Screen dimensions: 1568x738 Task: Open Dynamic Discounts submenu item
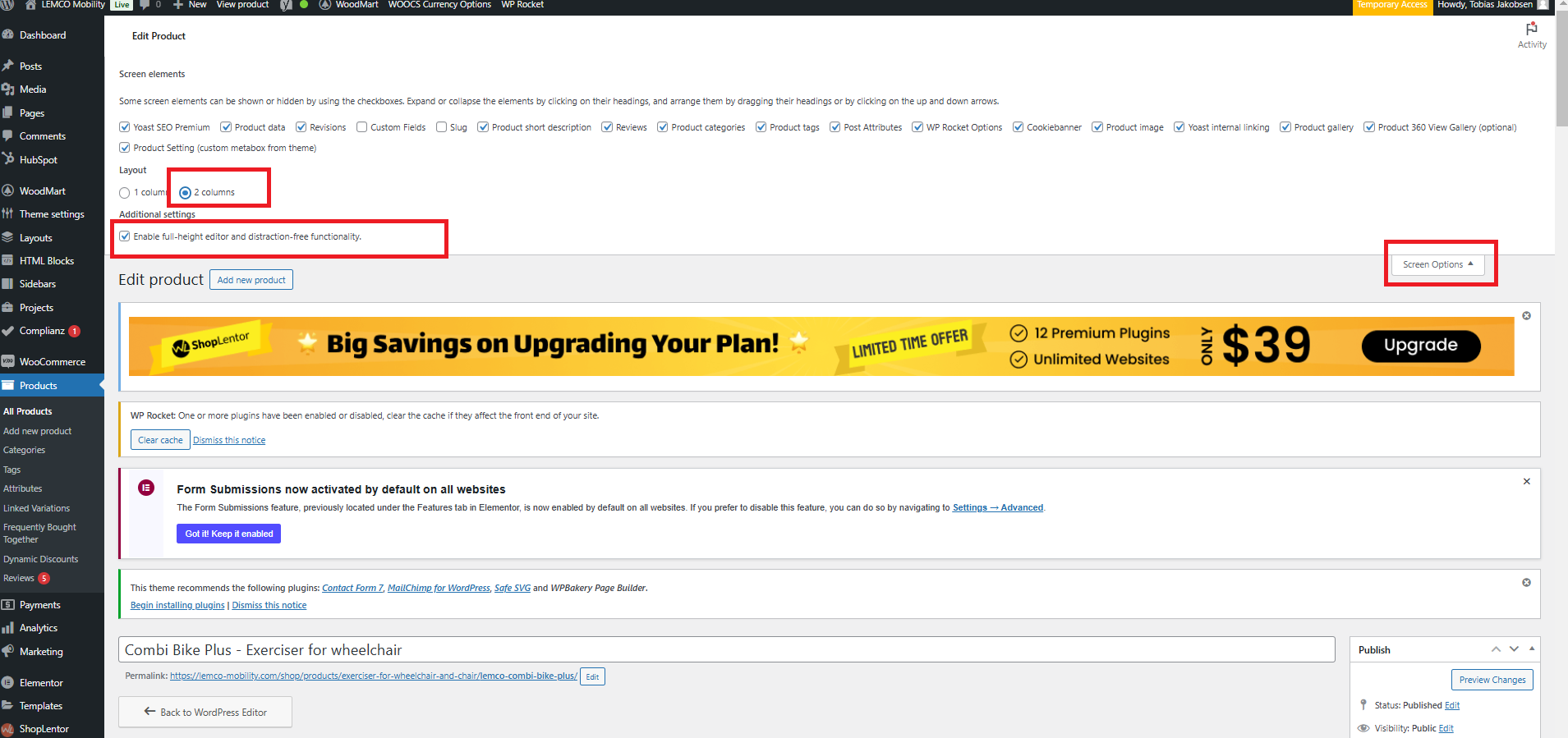(41, 559)
